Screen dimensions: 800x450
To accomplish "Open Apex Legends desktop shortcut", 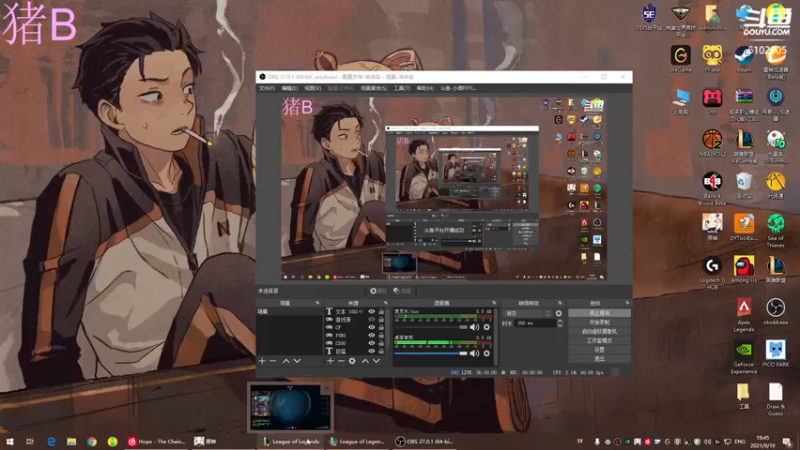I will pyautogui.click(x=744, y=315).
